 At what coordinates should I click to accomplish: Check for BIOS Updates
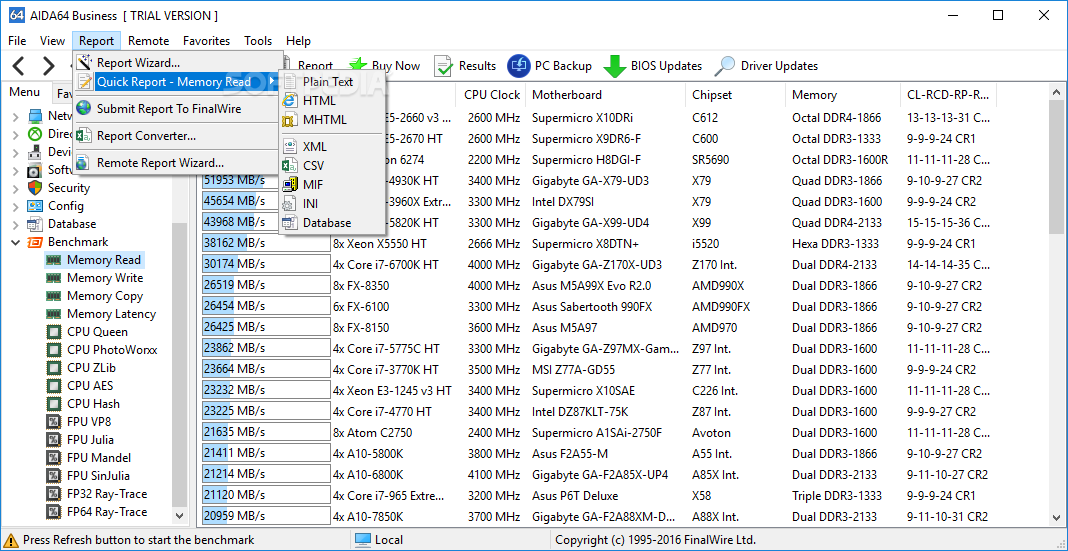653,66
